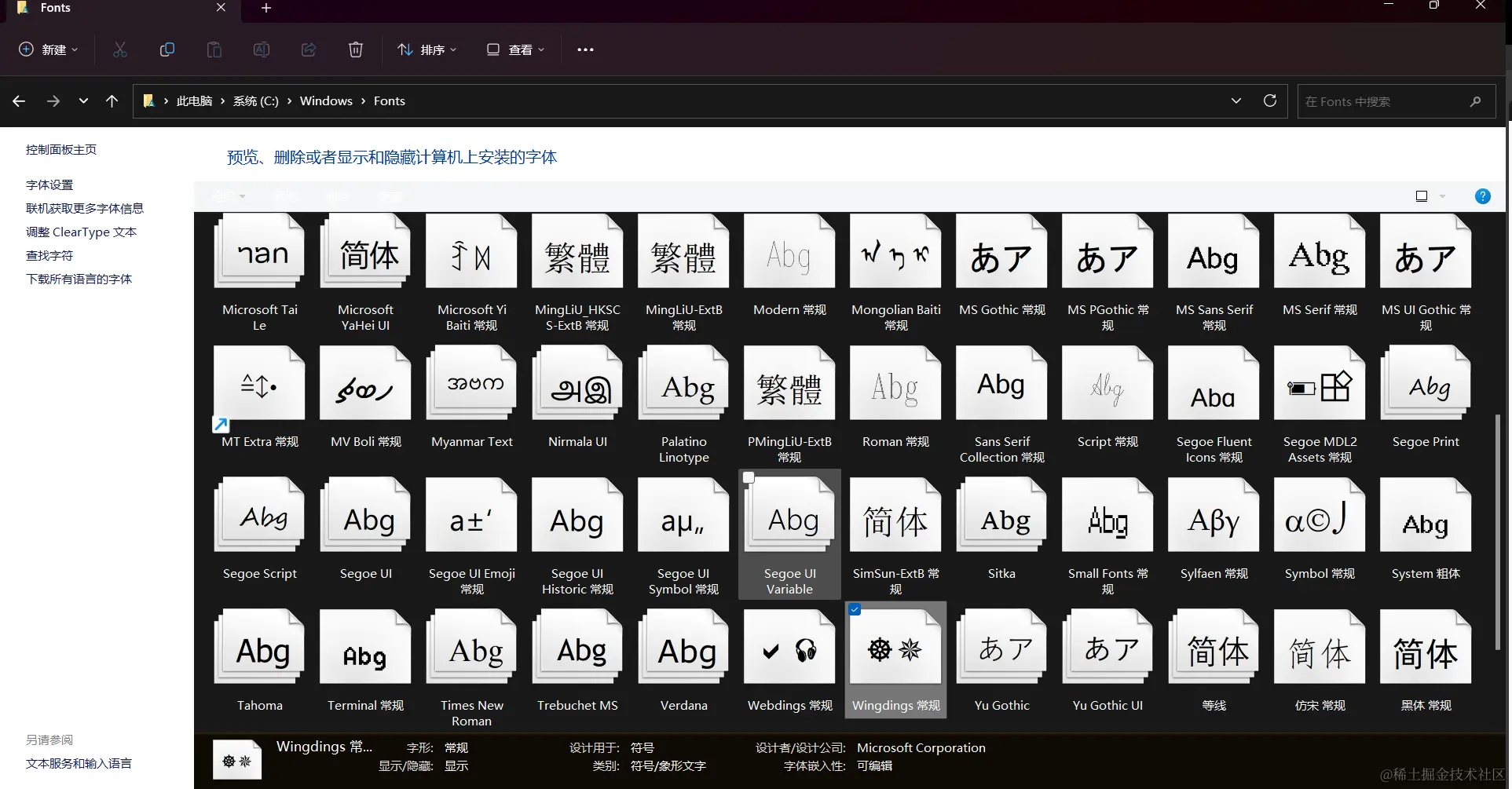Close the Fonts tab
1512x789 pixels.
[221, 8]
